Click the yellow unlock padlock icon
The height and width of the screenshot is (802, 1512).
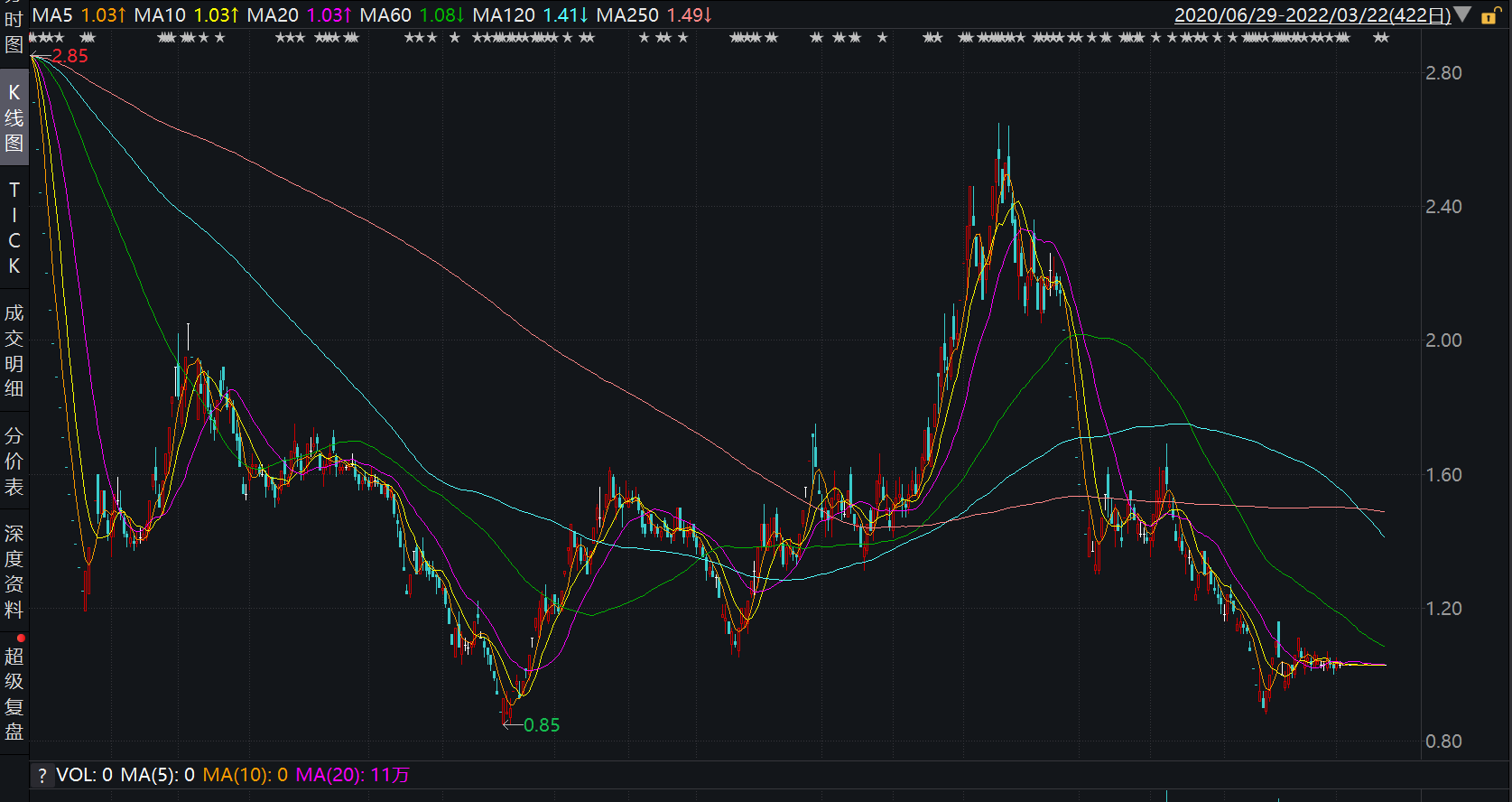click(1490, 15)
